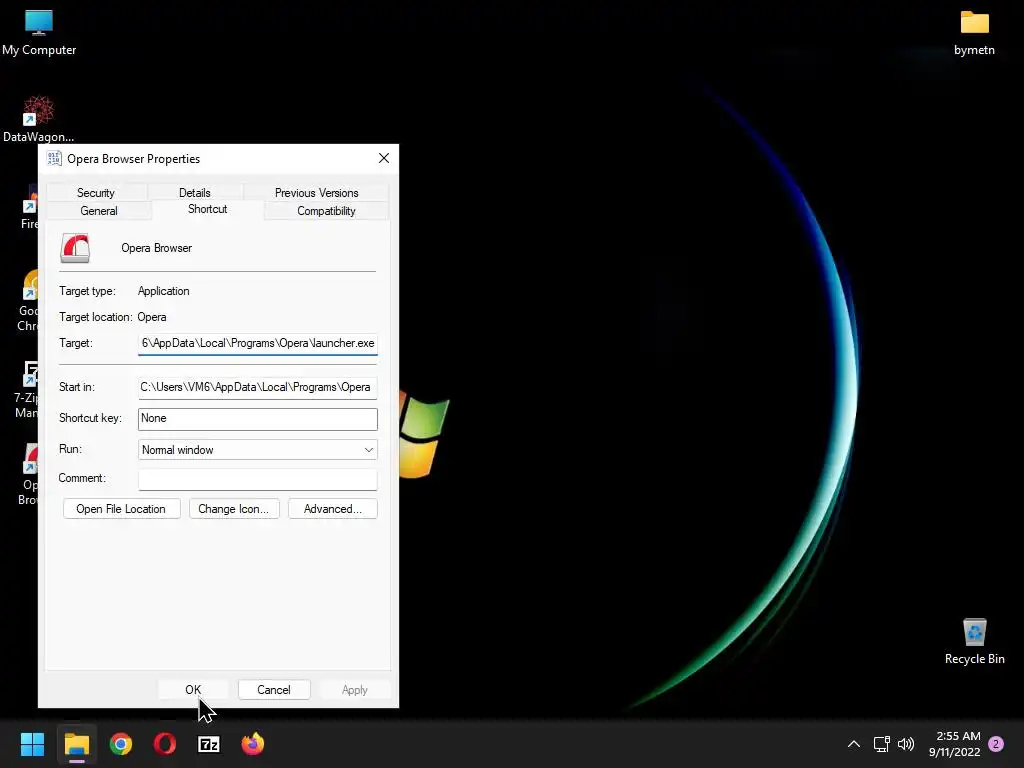This screenshot has height=768, width=1024.
Task: Click the 'Application' target type text
Action: 163,291
